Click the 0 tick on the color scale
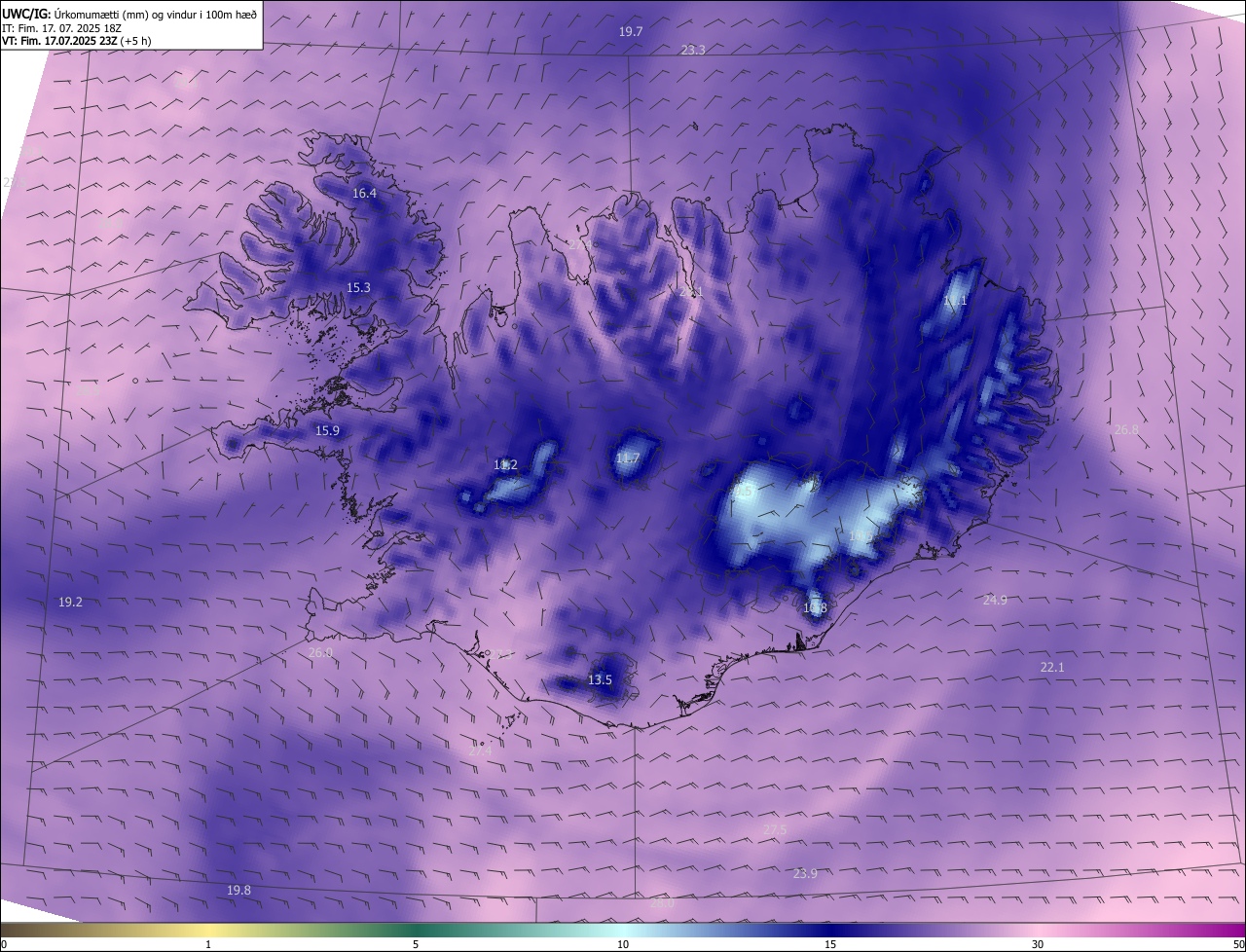Screen dimensions: 1246x952 (4, 944)
